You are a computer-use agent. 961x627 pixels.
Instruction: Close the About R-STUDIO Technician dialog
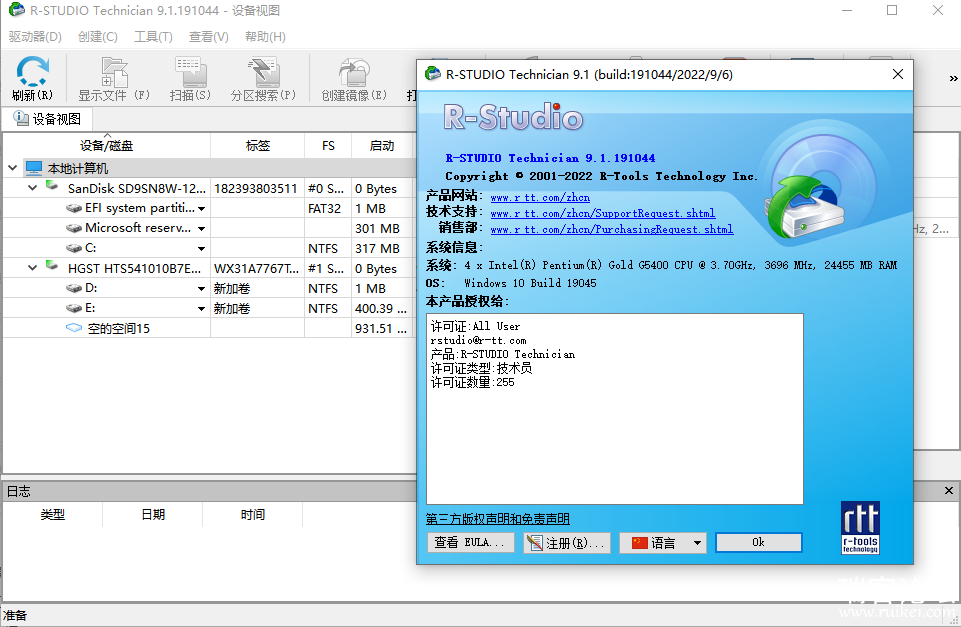898,74
